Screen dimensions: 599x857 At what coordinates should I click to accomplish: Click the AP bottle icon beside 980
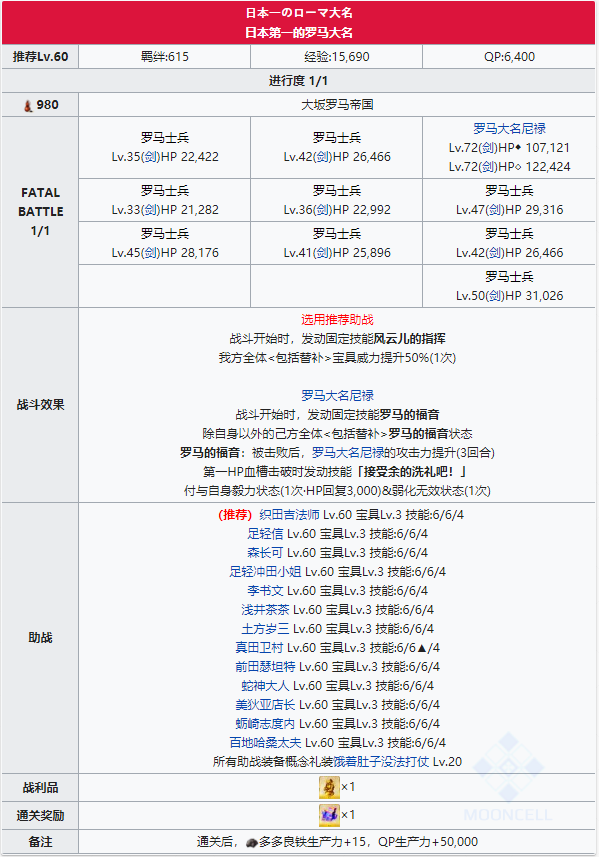tap(28, 105)
